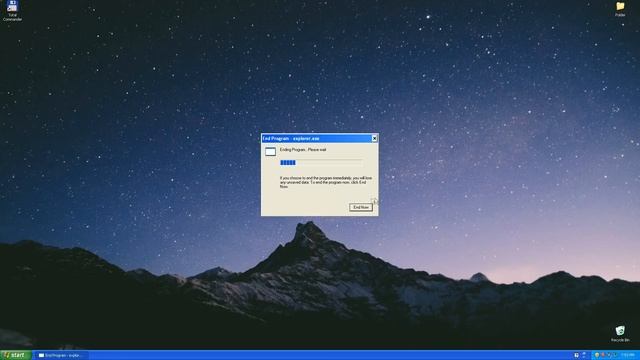Click the taskbar clock
Image resolution: width=640 pixels, height=360 pixels.
tap(627, 355)
